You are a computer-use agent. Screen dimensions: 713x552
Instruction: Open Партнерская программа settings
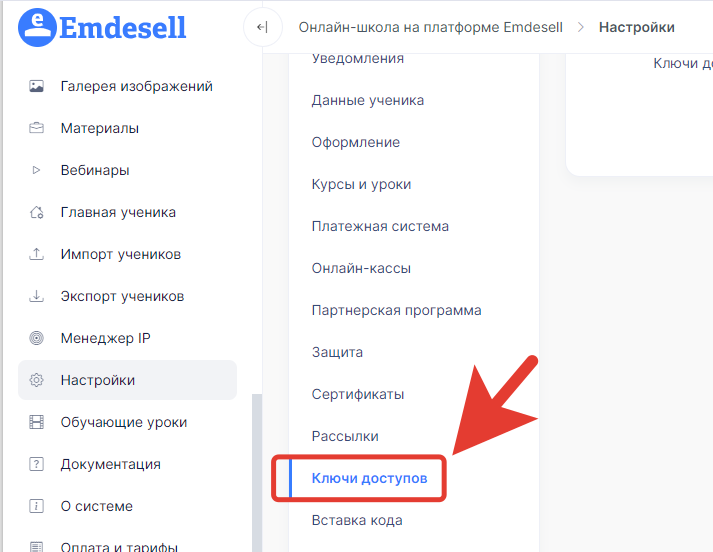coord(397,310)
